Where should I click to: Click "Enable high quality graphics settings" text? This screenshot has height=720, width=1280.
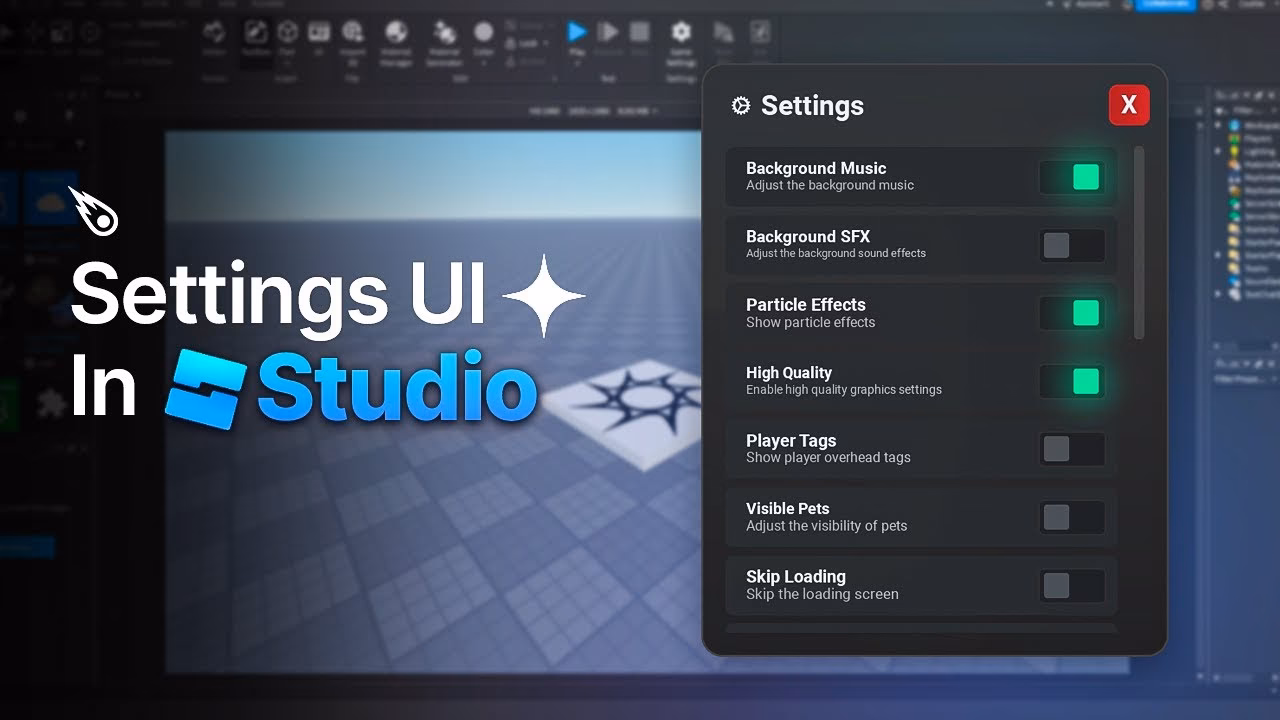click(x=844, y=389)
